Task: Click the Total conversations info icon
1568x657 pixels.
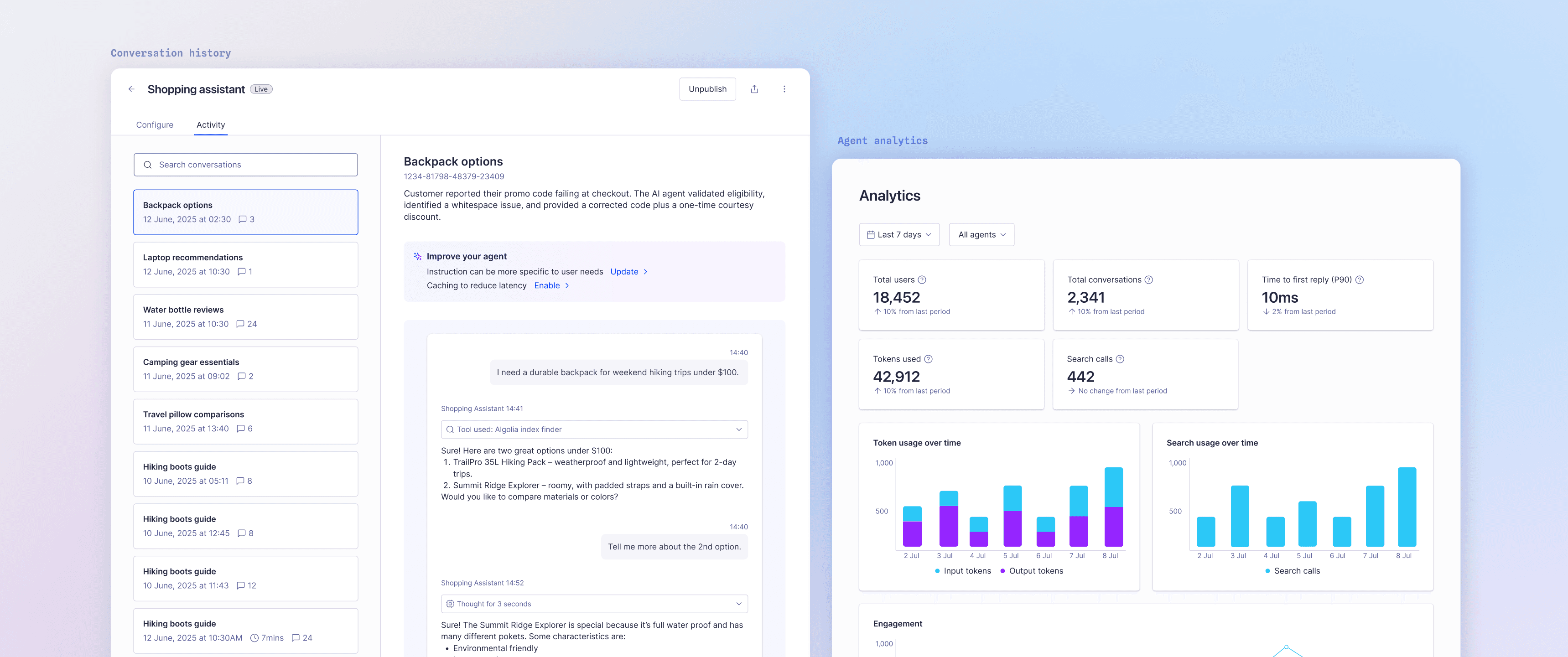Action: coord(1148,280)
